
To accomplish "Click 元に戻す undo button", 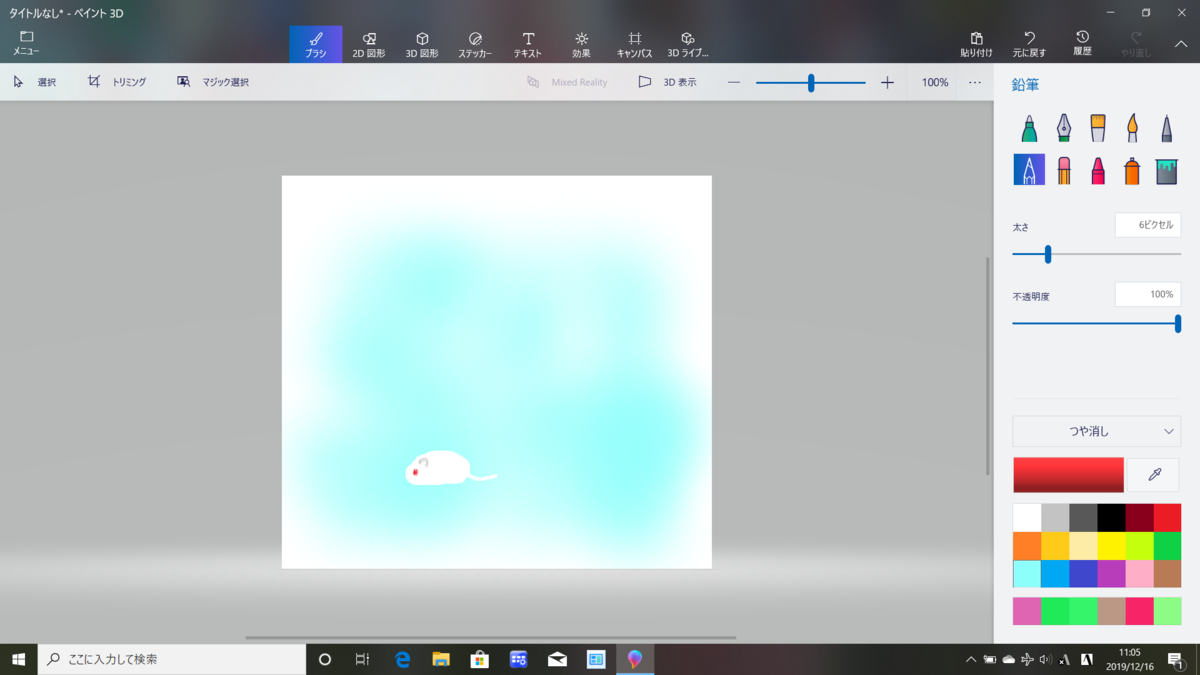I will [x=1029, y=44].
